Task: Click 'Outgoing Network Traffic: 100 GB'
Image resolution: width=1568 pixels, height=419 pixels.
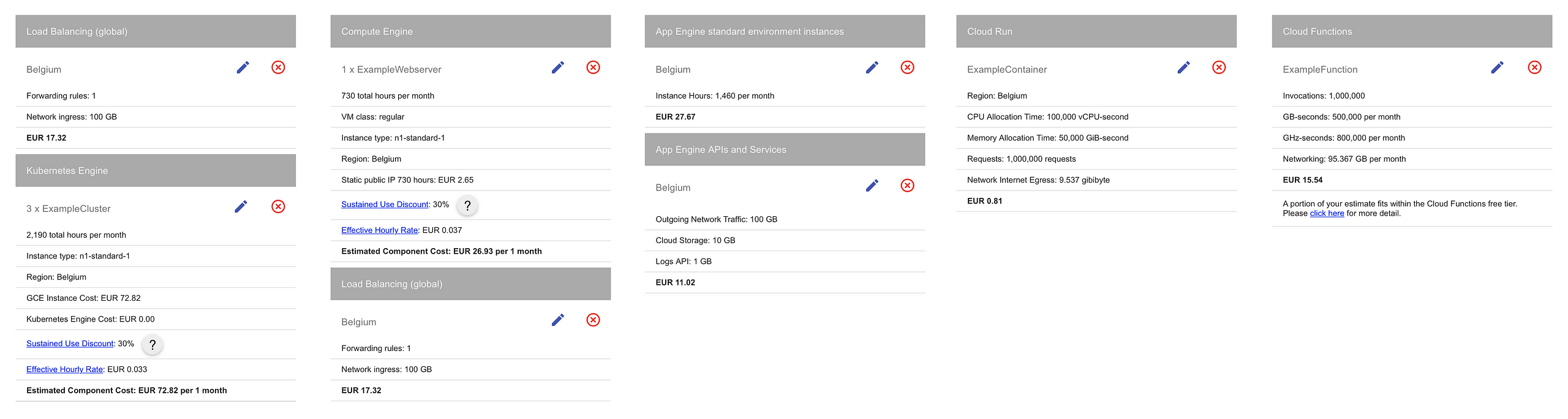Action: coord(716,219)
